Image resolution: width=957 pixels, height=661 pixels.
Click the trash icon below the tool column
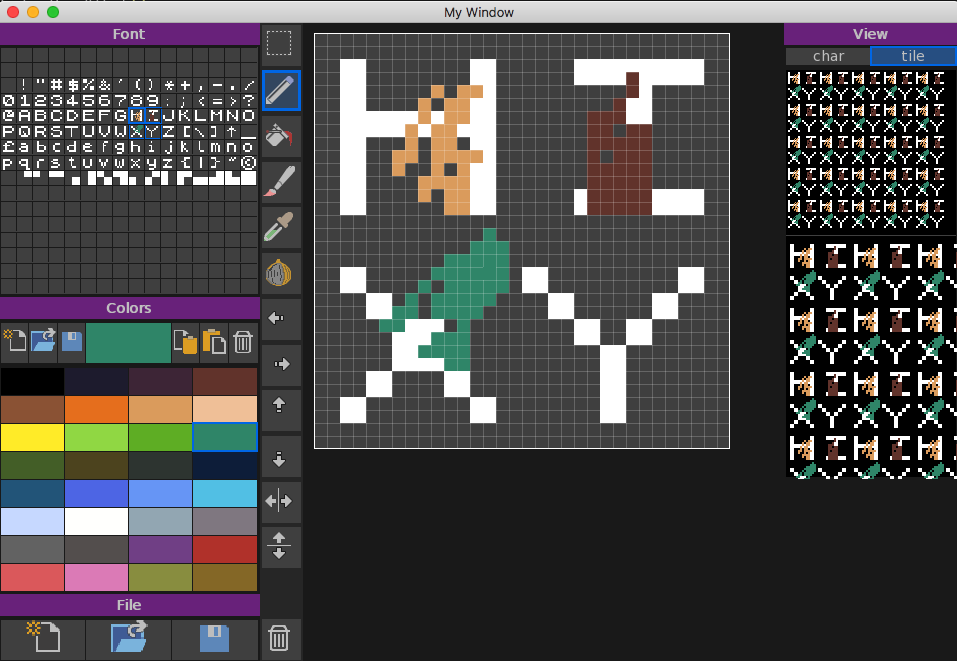(280, 638)
